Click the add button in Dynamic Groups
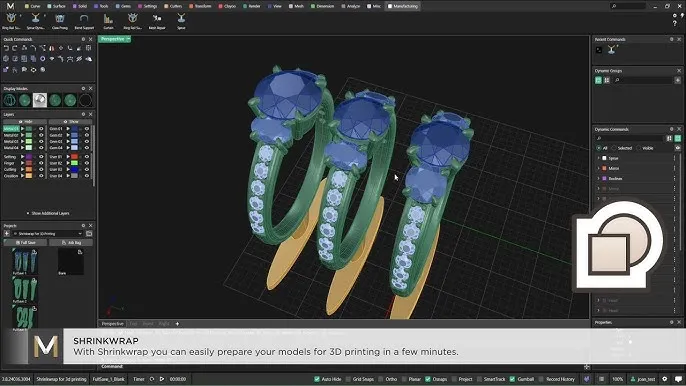The image size is (686, 386). click(677, 80)
